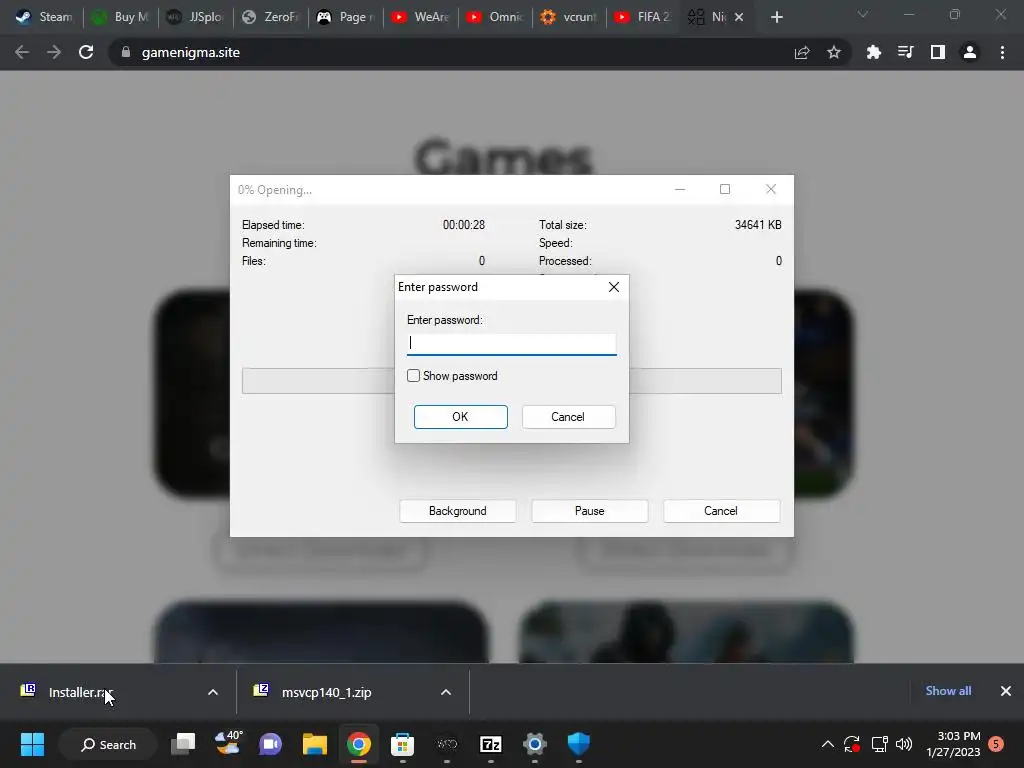The height and width of the screenshot is (768, 1024).
Task: Open the taskbar Search box
Action: 108,744
